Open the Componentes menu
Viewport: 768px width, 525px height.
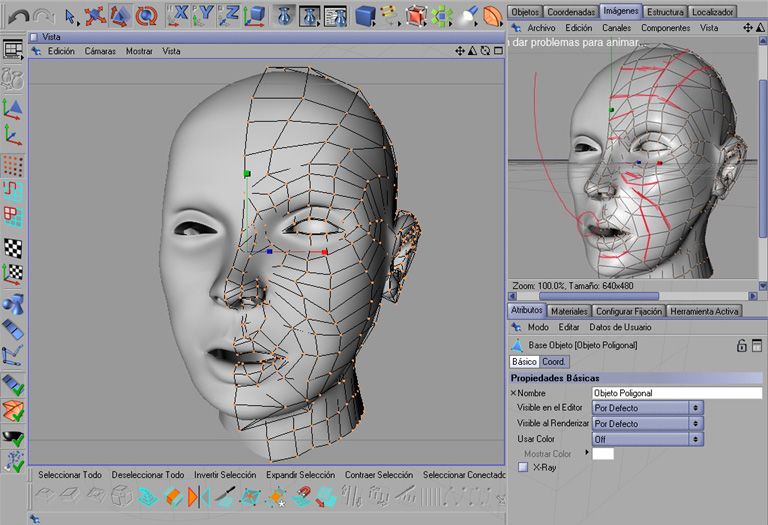(x=665, y=28)
